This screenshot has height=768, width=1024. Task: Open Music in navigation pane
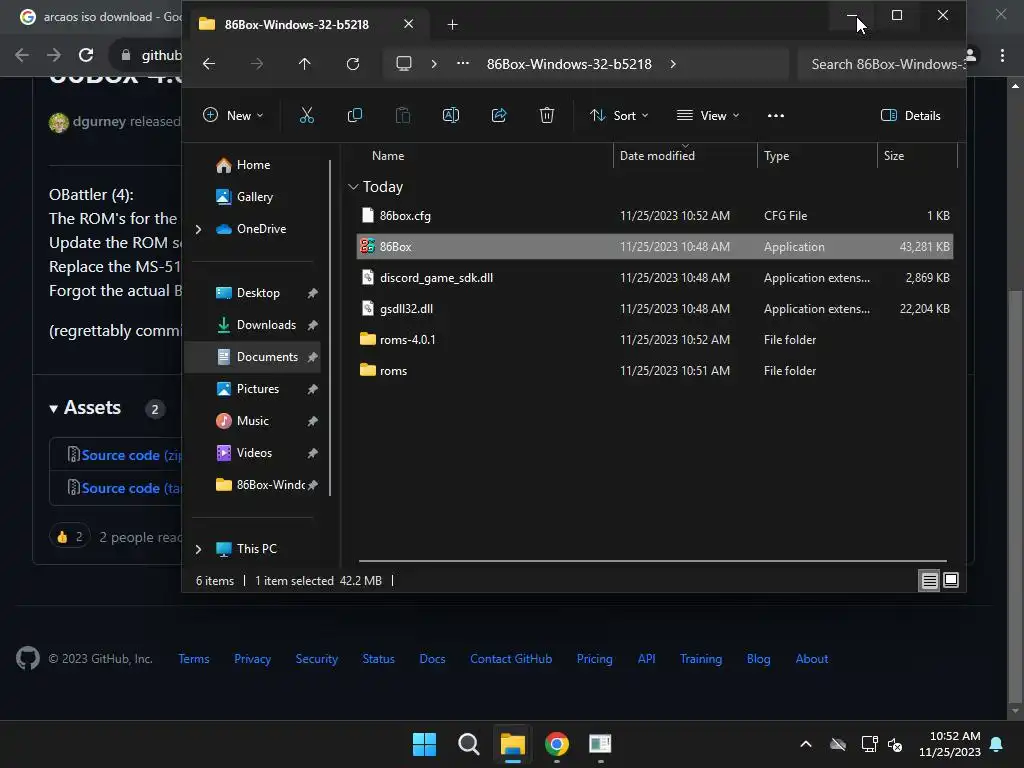[x=252, y=421]
